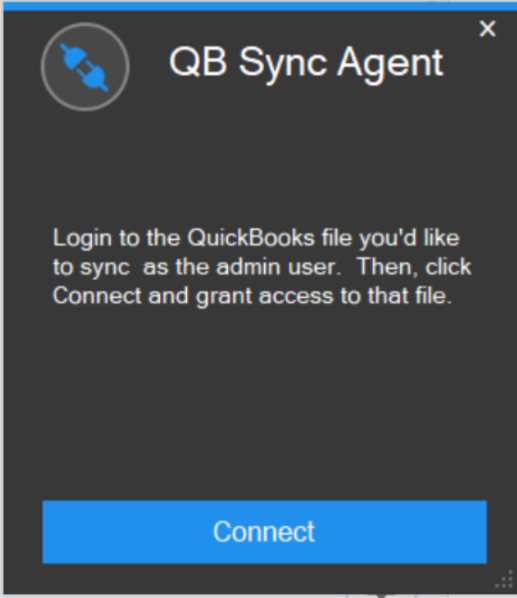Select the word QuickBooks in instructions

coord(251,238)
